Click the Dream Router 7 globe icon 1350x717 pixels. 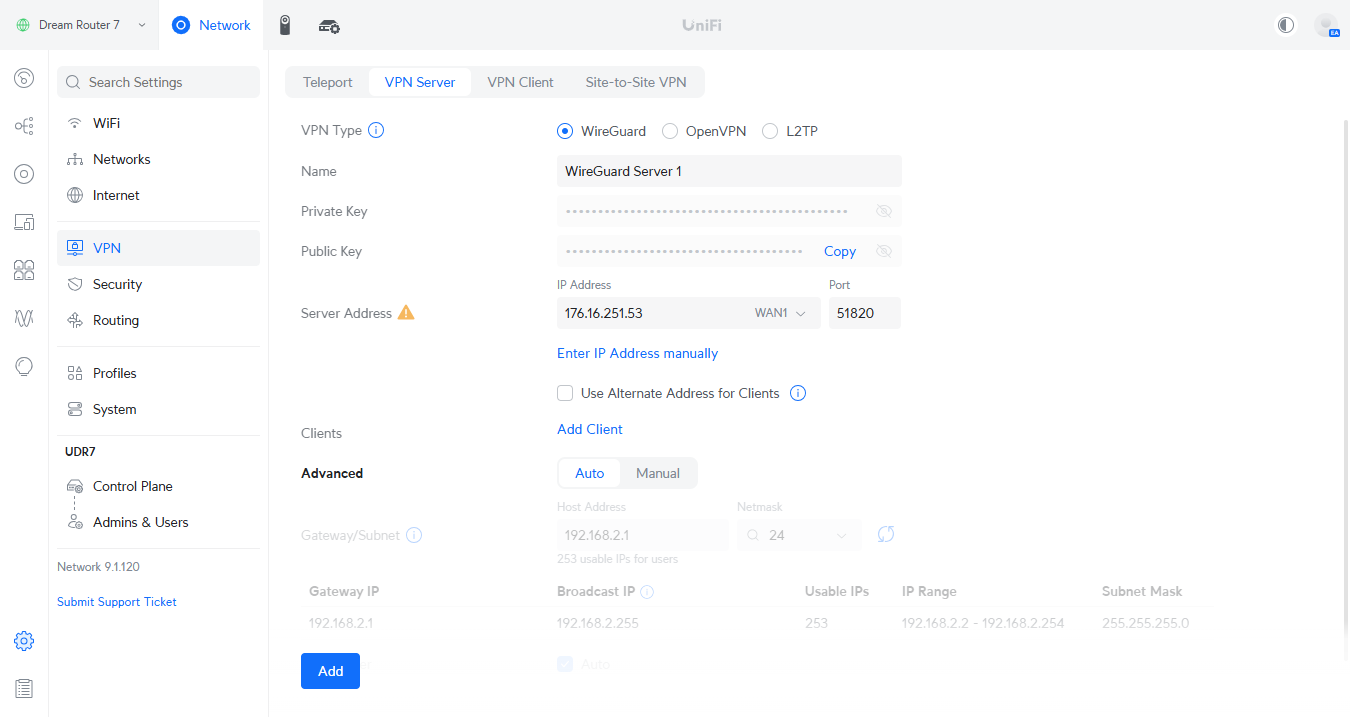(x=23, y=25)
